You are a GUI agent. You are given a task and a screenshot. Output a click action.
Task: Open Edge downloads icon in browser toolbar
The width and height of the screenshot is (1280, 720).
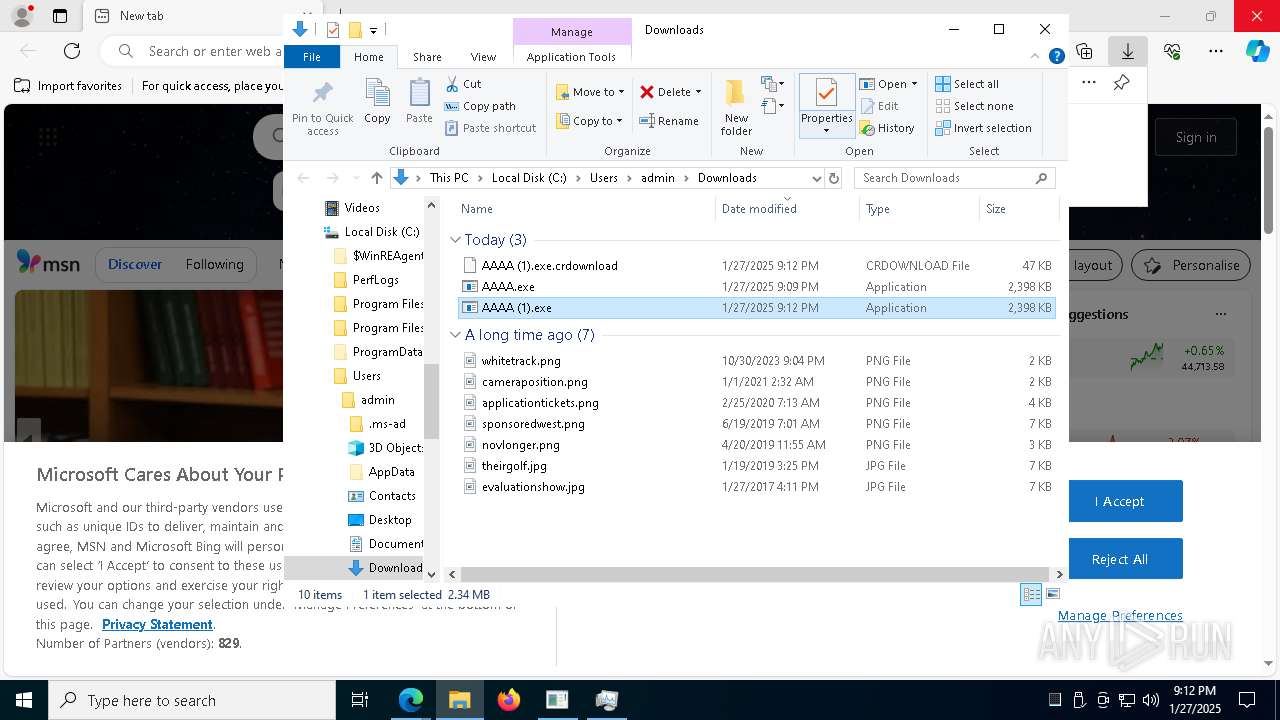[x=1128, y=51]
